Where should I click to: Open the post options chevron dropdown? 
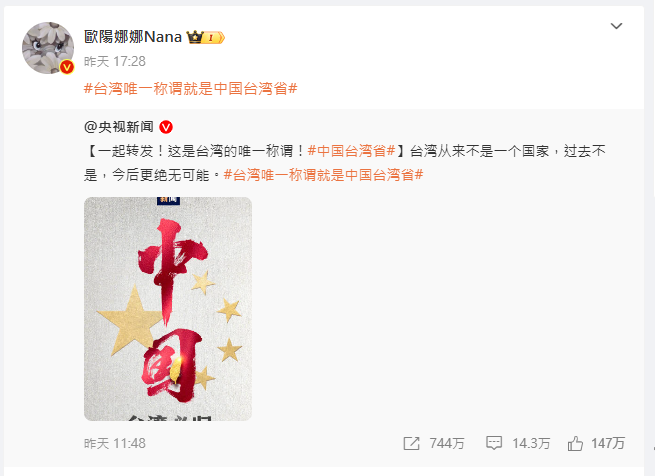[x=617, y=26]
